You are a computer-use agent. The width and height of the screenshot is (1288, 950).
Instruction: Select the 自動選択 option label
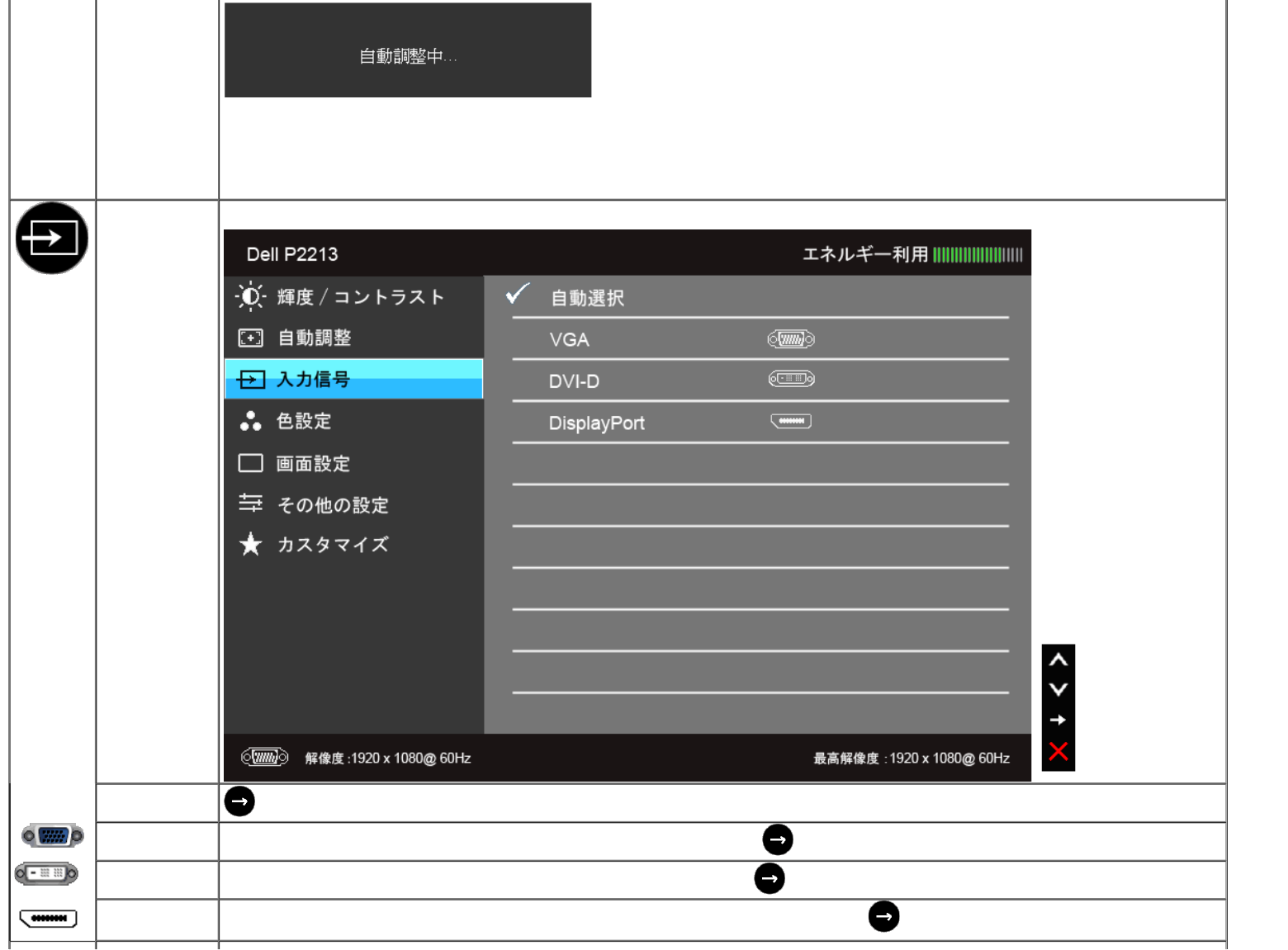[x=587, y=298]
